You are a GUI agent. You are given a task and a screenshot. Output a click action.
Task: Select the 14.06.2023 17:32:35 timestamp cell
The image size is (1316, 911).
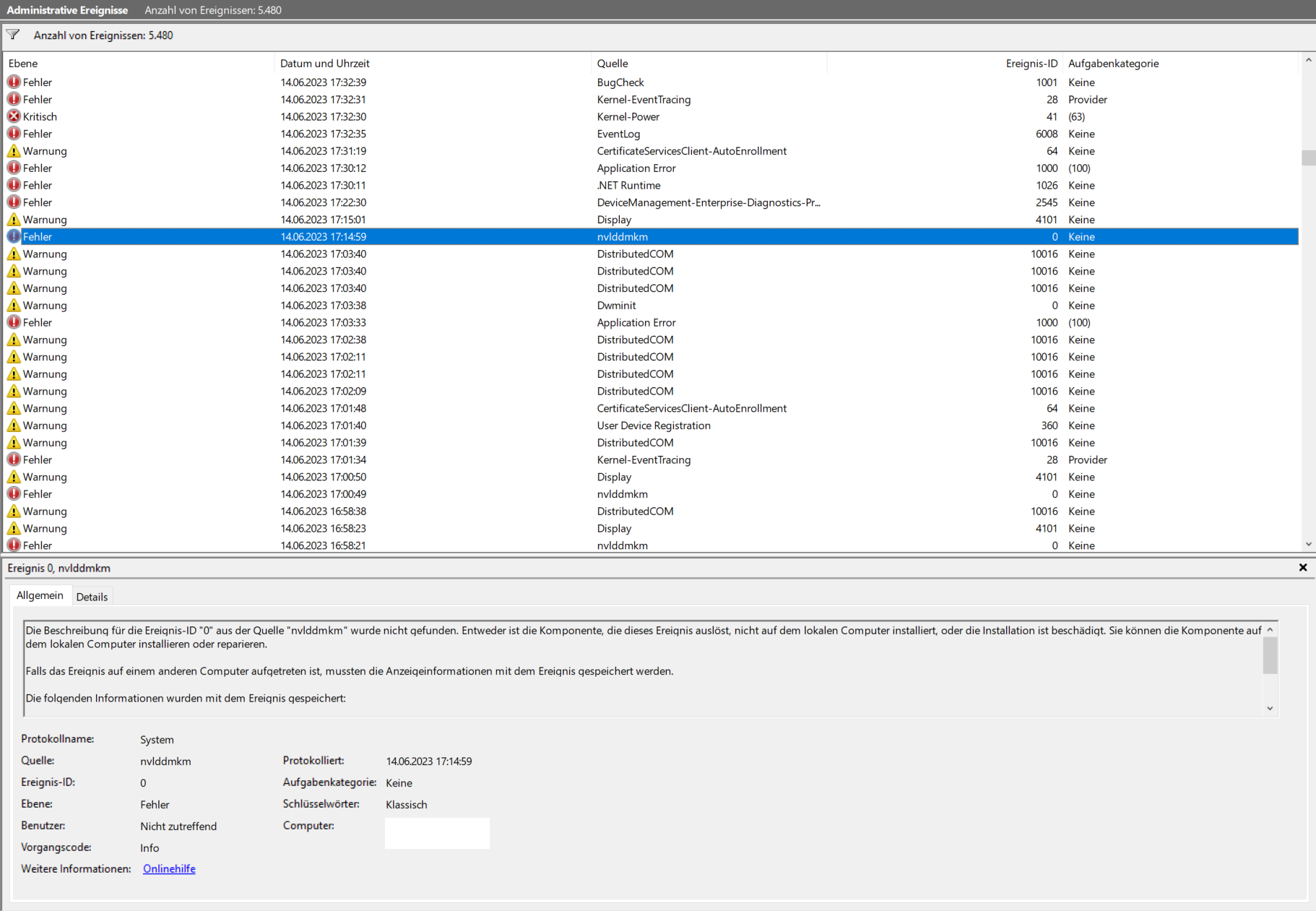(324, 134)
